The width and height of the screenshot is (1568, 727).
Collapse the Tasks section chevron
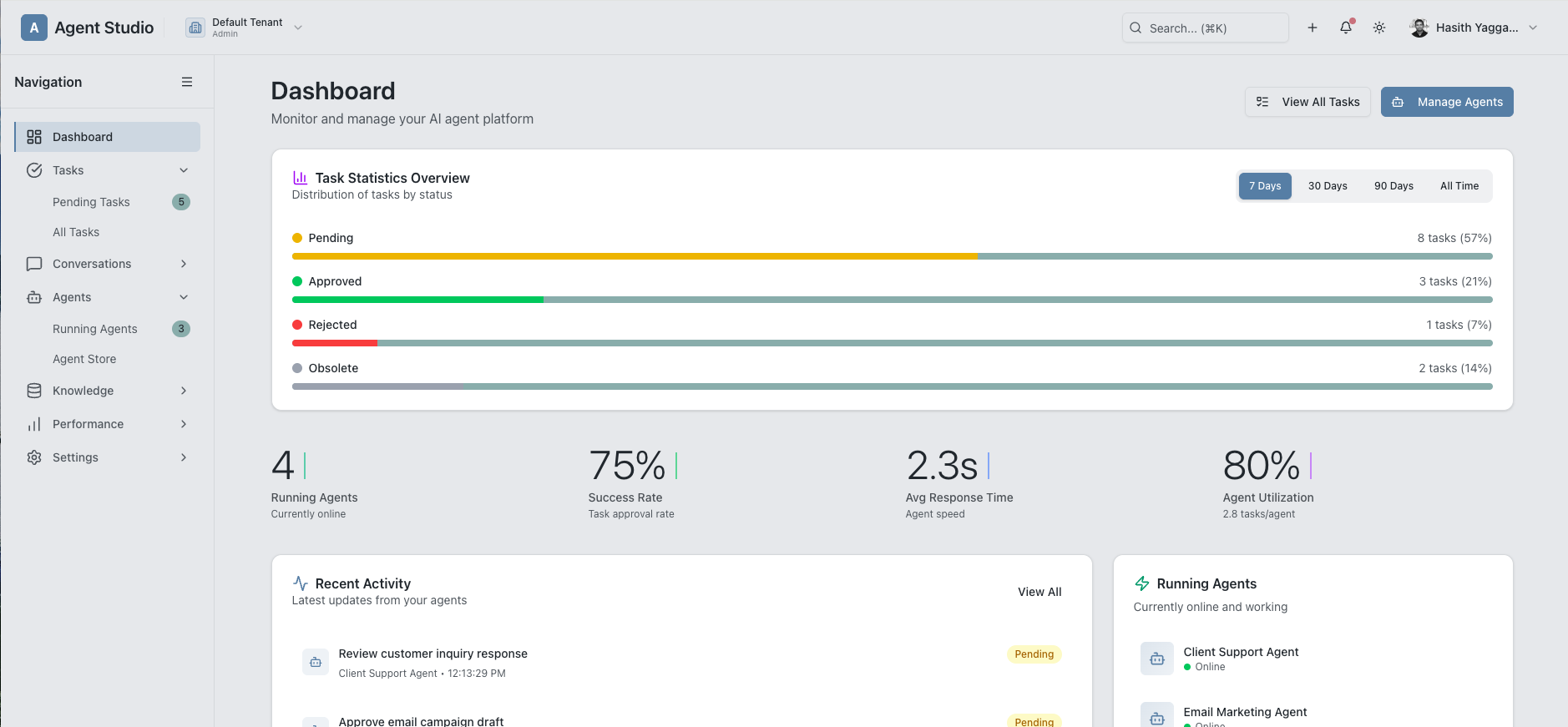[184, 170]
